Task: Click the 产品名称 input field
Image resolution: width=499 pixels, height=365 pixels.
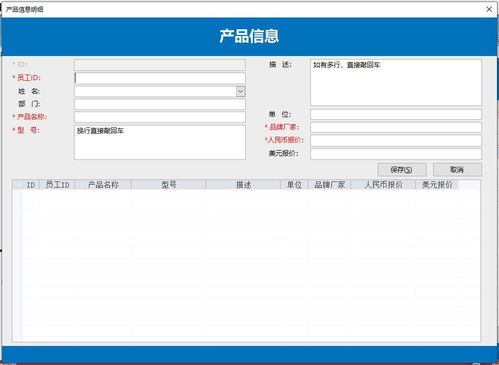Action: (160, 117)
